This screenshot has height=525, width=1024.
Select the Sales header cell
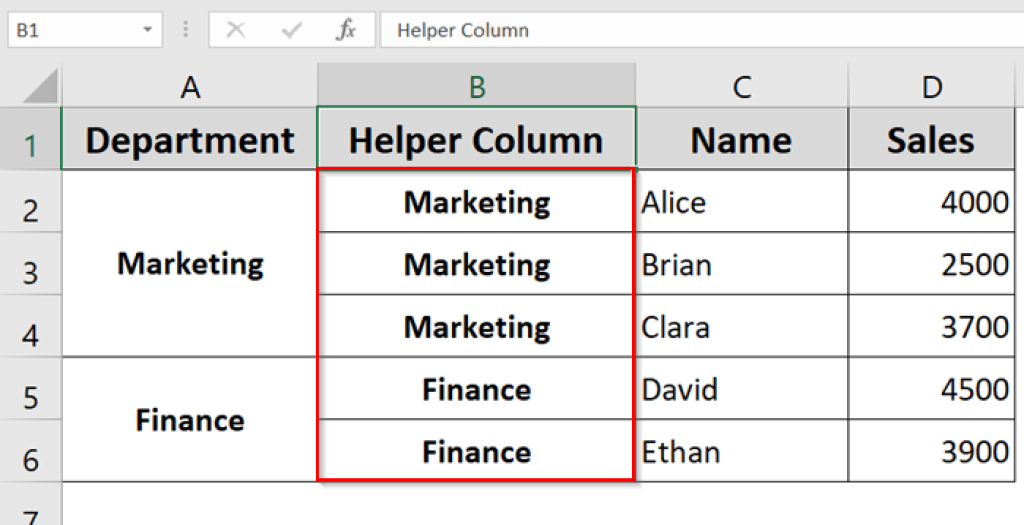click(931, 141)
